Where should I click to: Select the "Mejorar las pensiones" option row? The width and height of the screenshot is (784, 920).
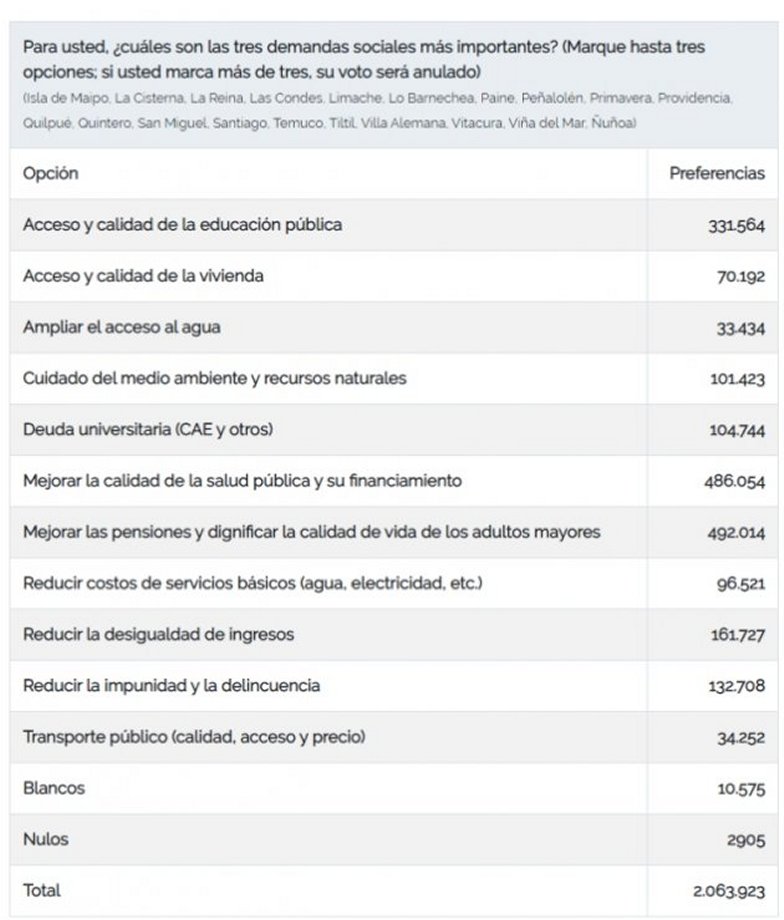[311, 532]
